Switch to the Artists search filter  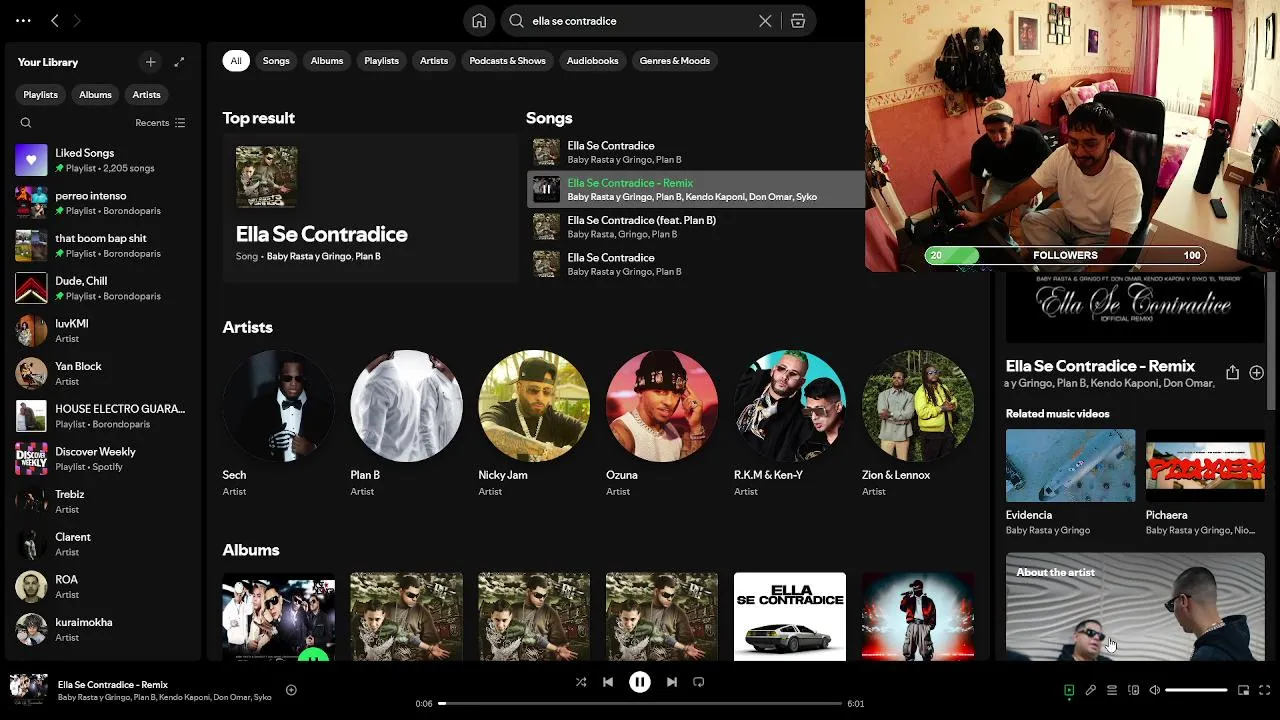click(x=434, y=61)
